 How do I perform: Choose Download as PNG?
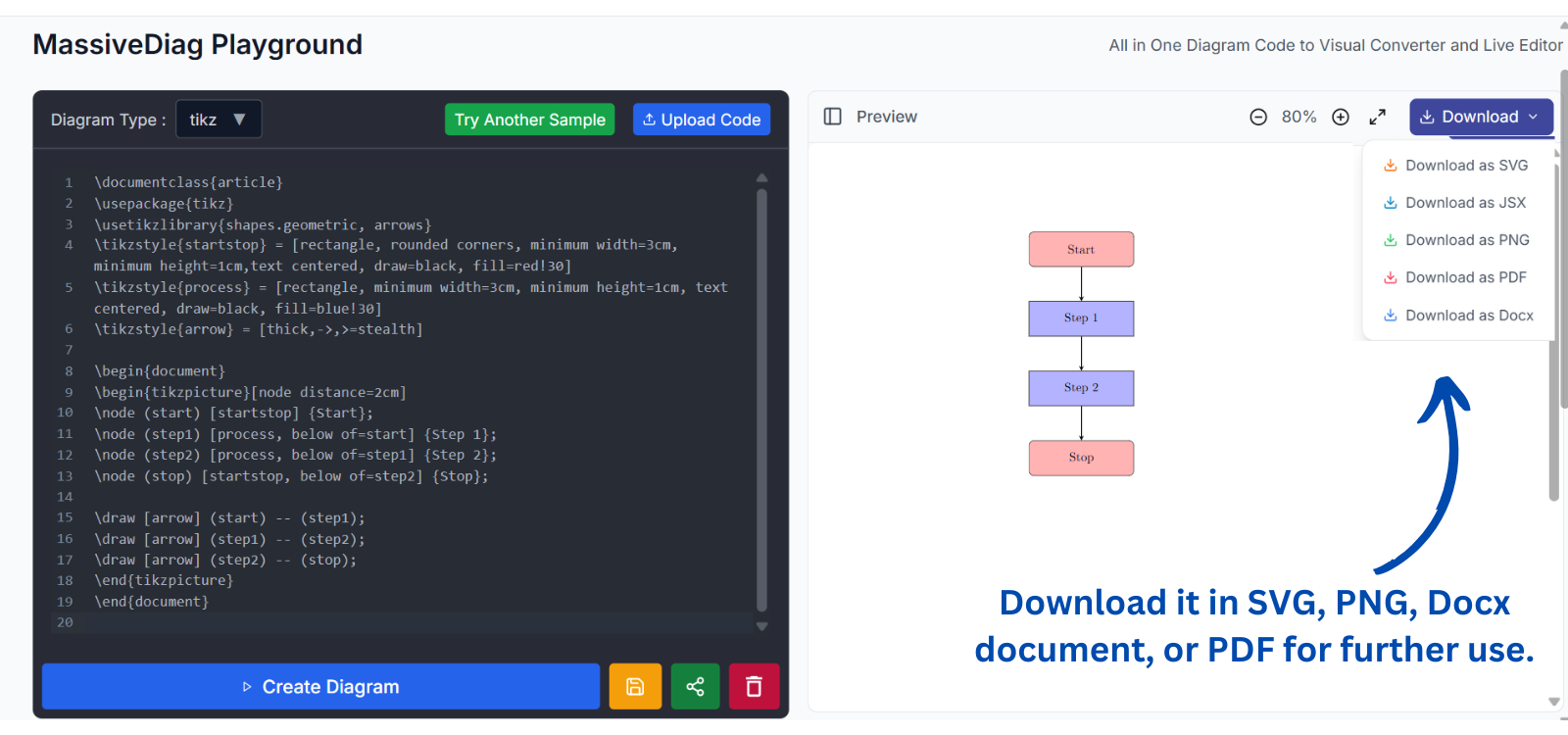(1456, 240)
